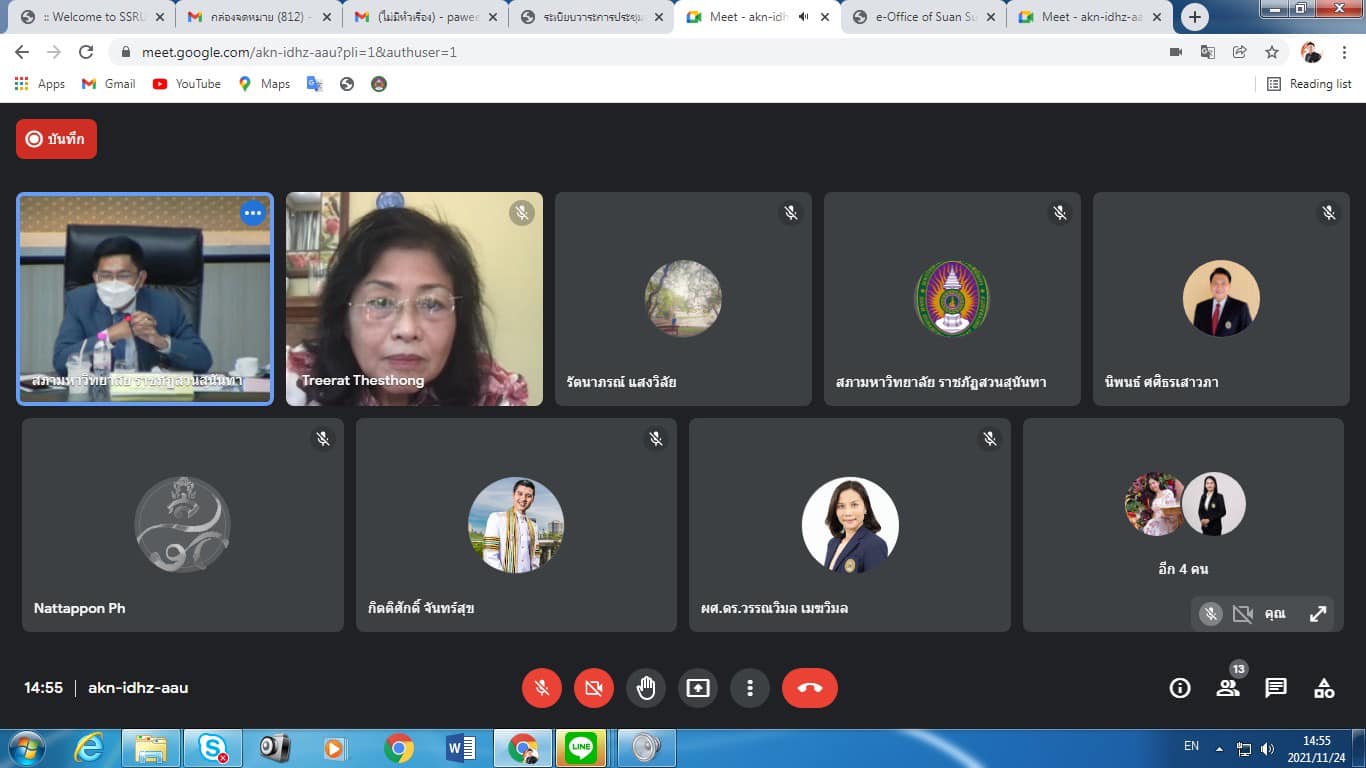
Task: Click the red recording indicator button
Action: 56,139
